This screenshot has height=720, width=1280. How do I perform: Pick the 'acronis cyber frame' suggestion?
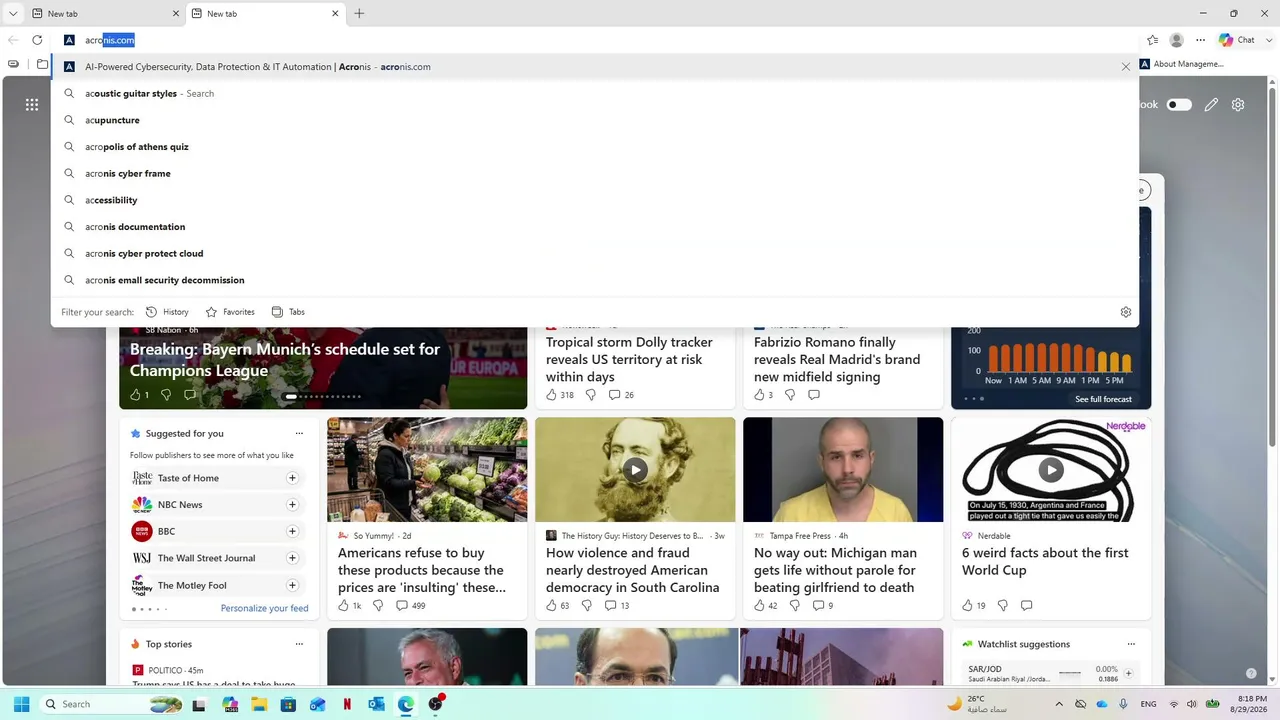click(594, 174)
